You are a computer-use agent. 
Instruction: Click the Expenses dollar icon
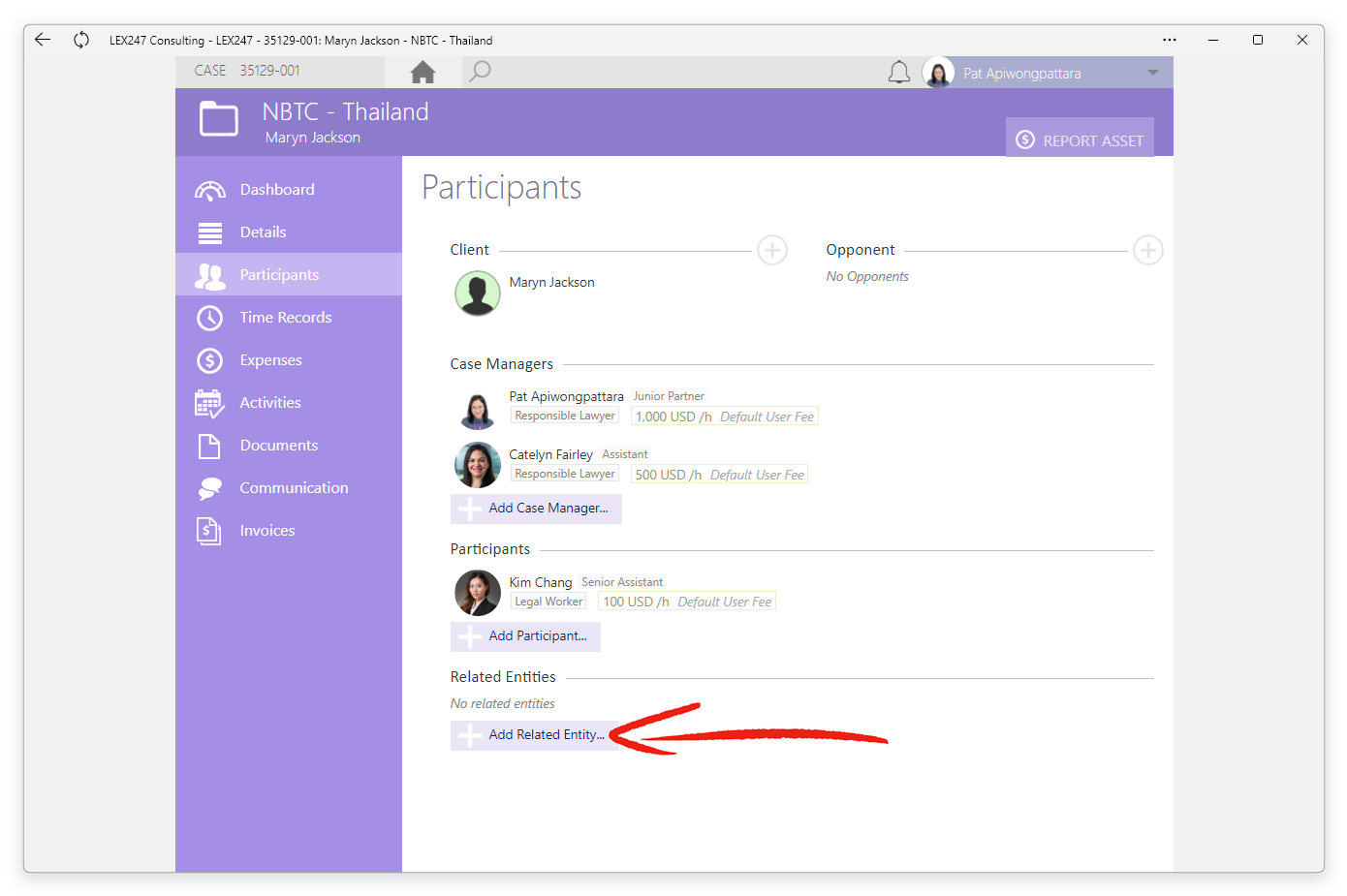pyautogui.click(x=209, y=360)
